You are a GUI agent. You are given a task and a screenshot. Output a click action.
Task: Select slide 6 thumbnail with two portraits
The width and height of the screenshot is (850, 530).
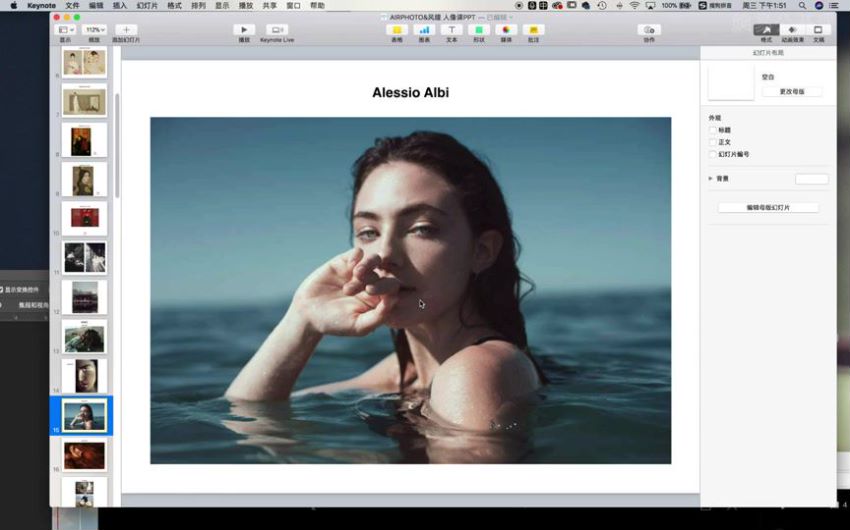(84, 62)
